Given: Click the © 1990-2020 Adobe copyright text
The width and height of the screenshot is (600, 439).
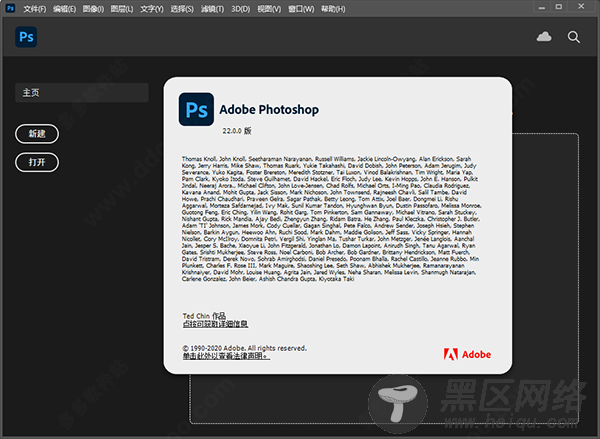Looking at the screenshot, I should coord(245,348).
